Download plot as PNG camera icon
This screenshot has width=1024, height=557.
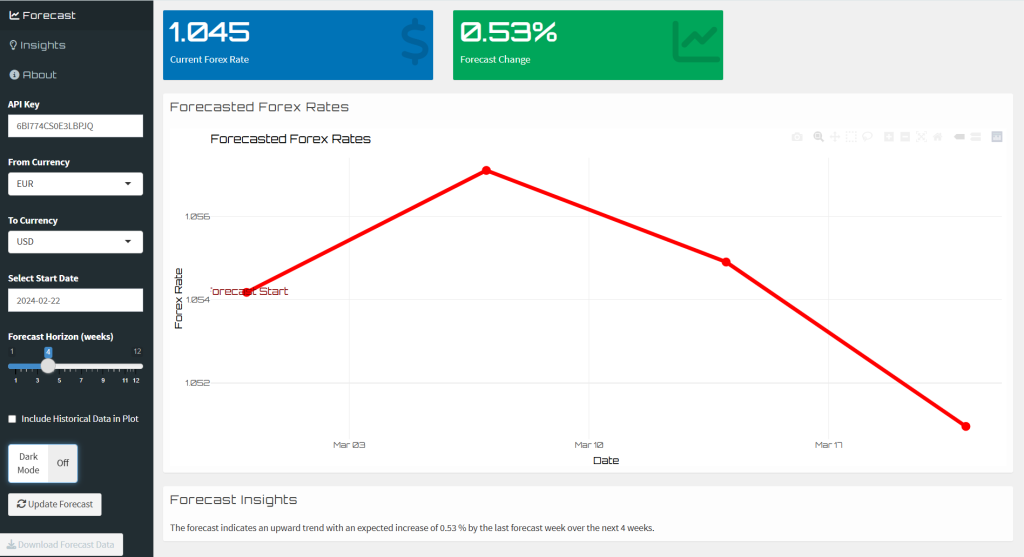click(x=797, y=137)
